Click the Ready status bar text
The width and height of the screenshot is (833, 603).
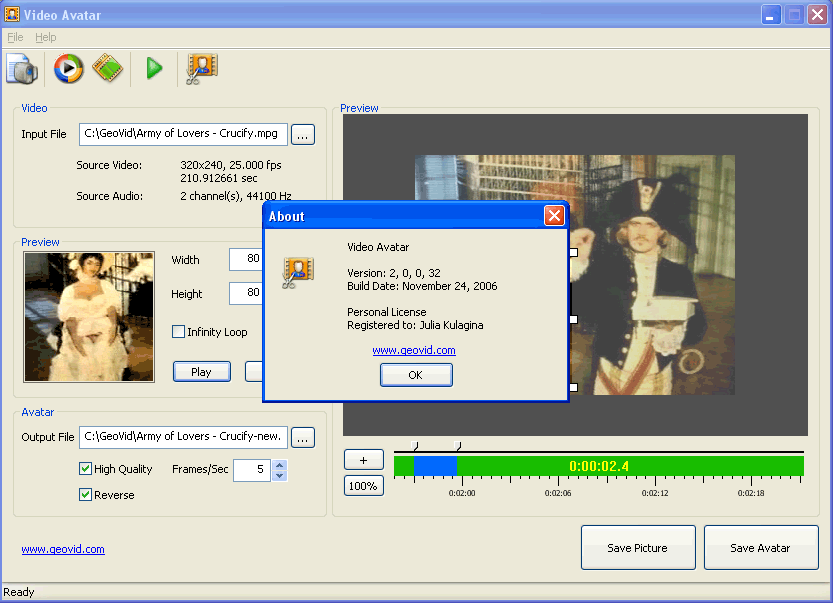[19, 592]
